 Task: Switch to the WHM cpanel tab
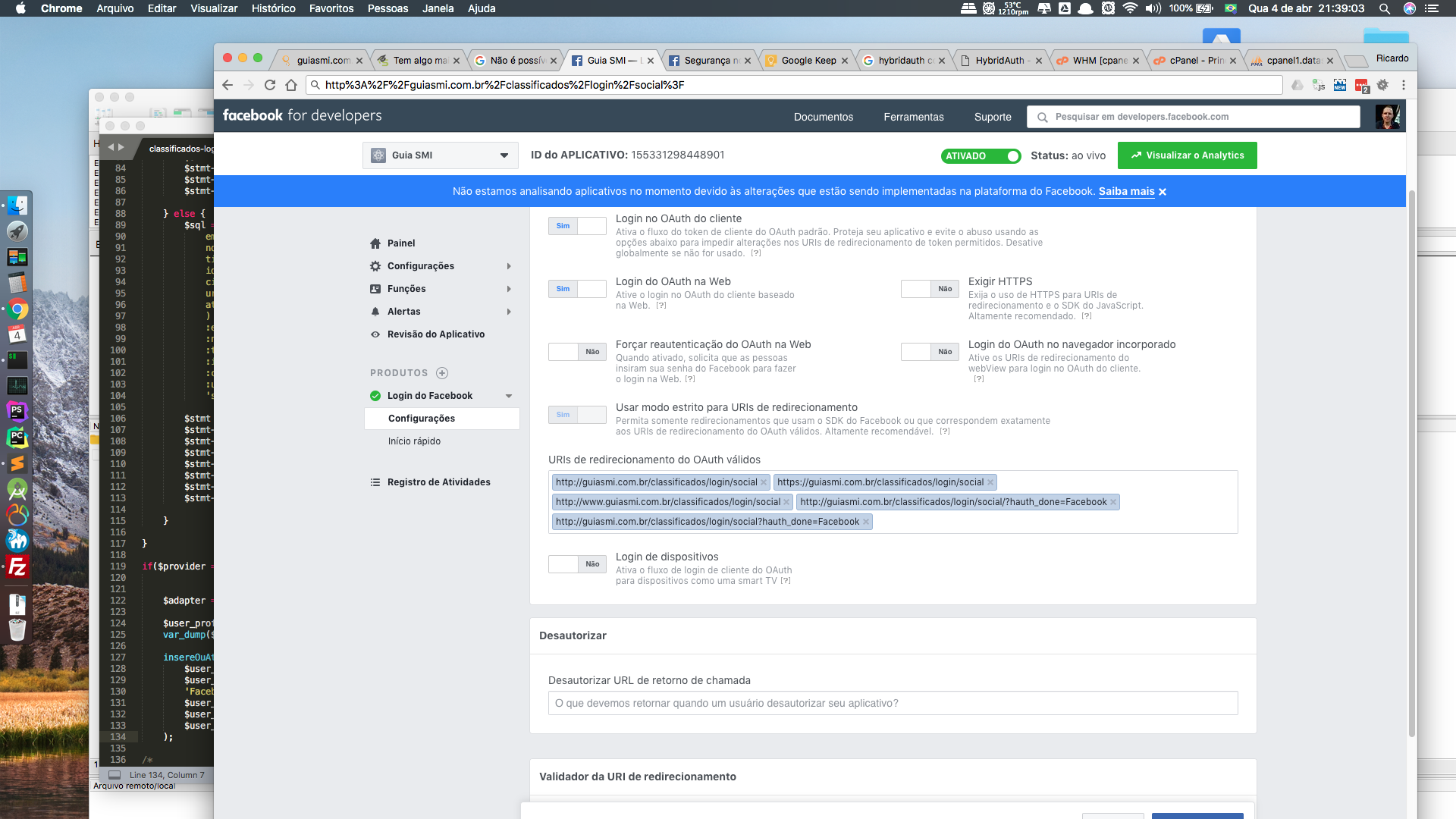tap(1099, 61)
